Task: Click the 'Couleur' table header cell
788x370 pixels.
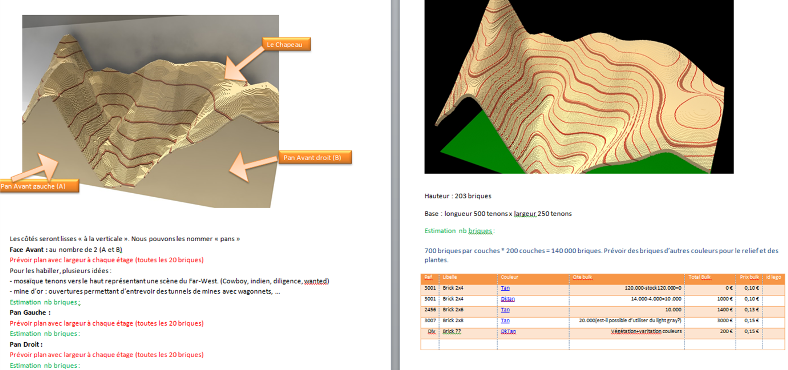Action: [x=534, y=278]
